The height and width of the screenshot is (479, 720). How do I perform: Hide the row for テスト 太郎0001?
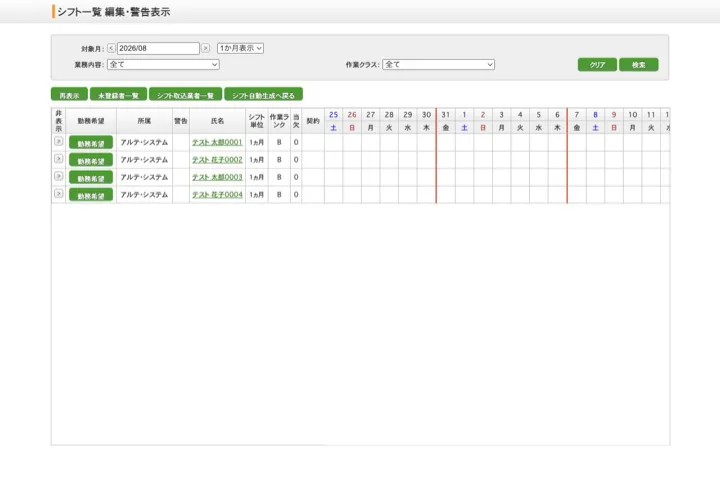click(x=58, y=141)
